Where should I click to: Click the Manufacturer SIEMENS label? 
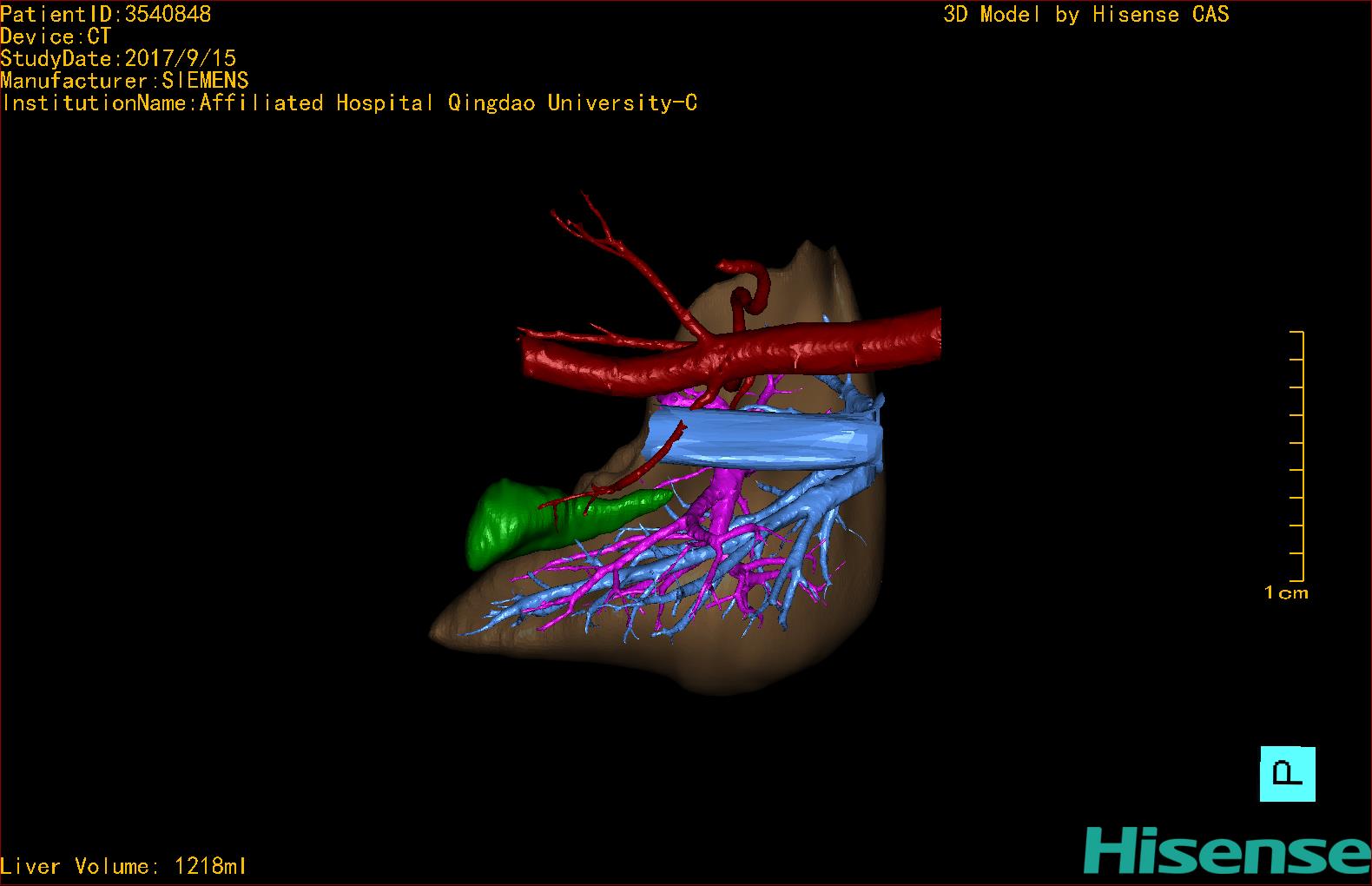point(124,81)
